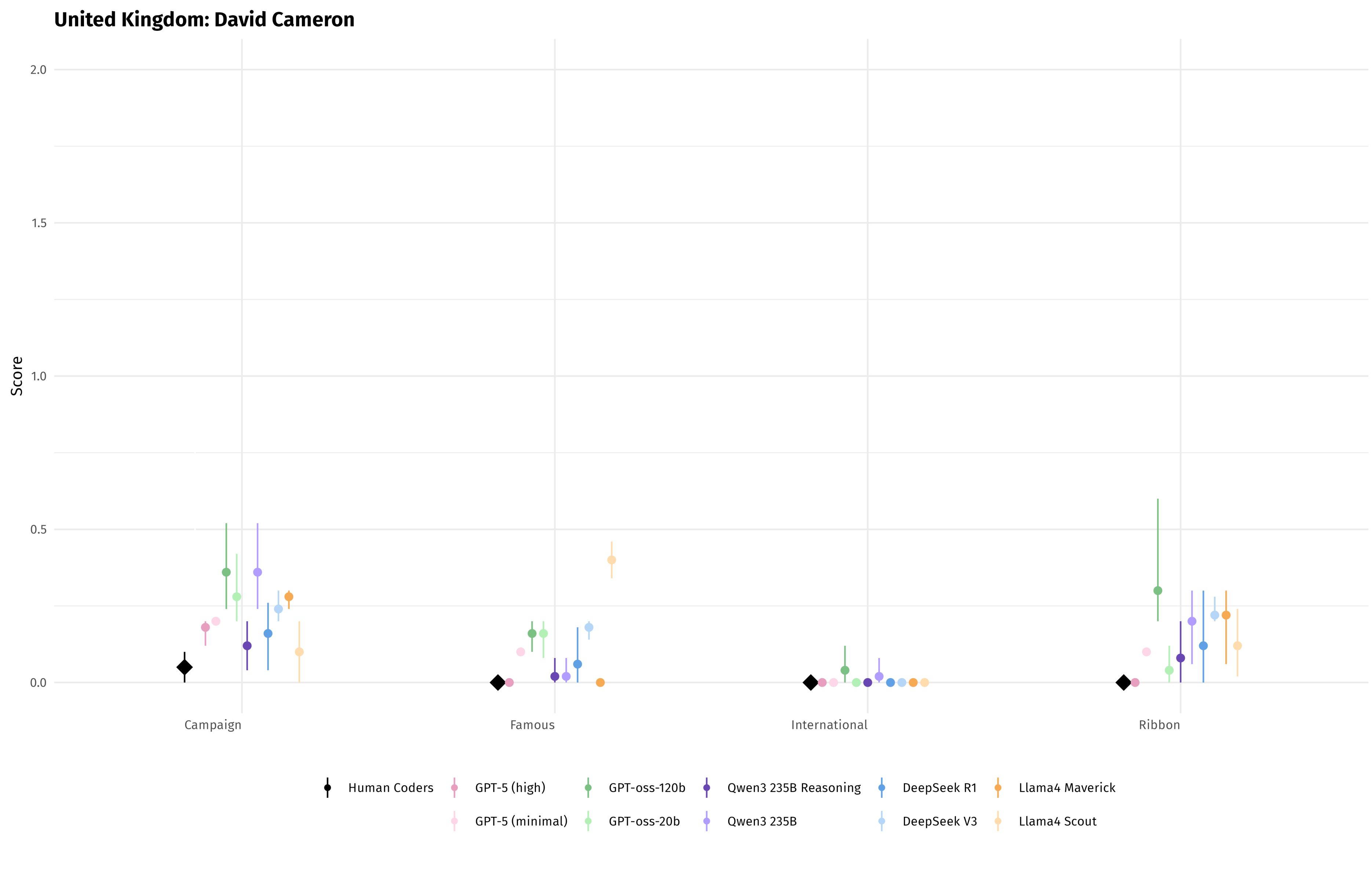Click the Ribbon x-axis label
Screen dimensions: 1372x870
(1159, 725)
